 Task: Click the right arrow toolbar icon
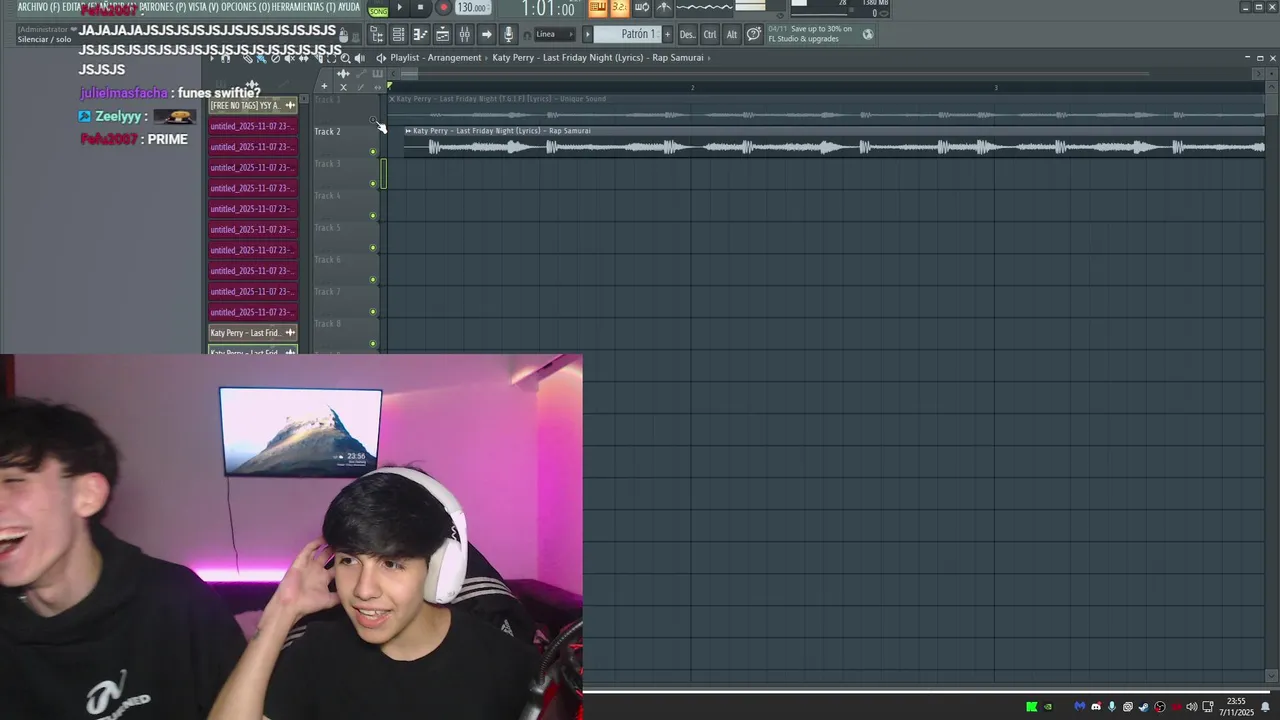point(487,35)
